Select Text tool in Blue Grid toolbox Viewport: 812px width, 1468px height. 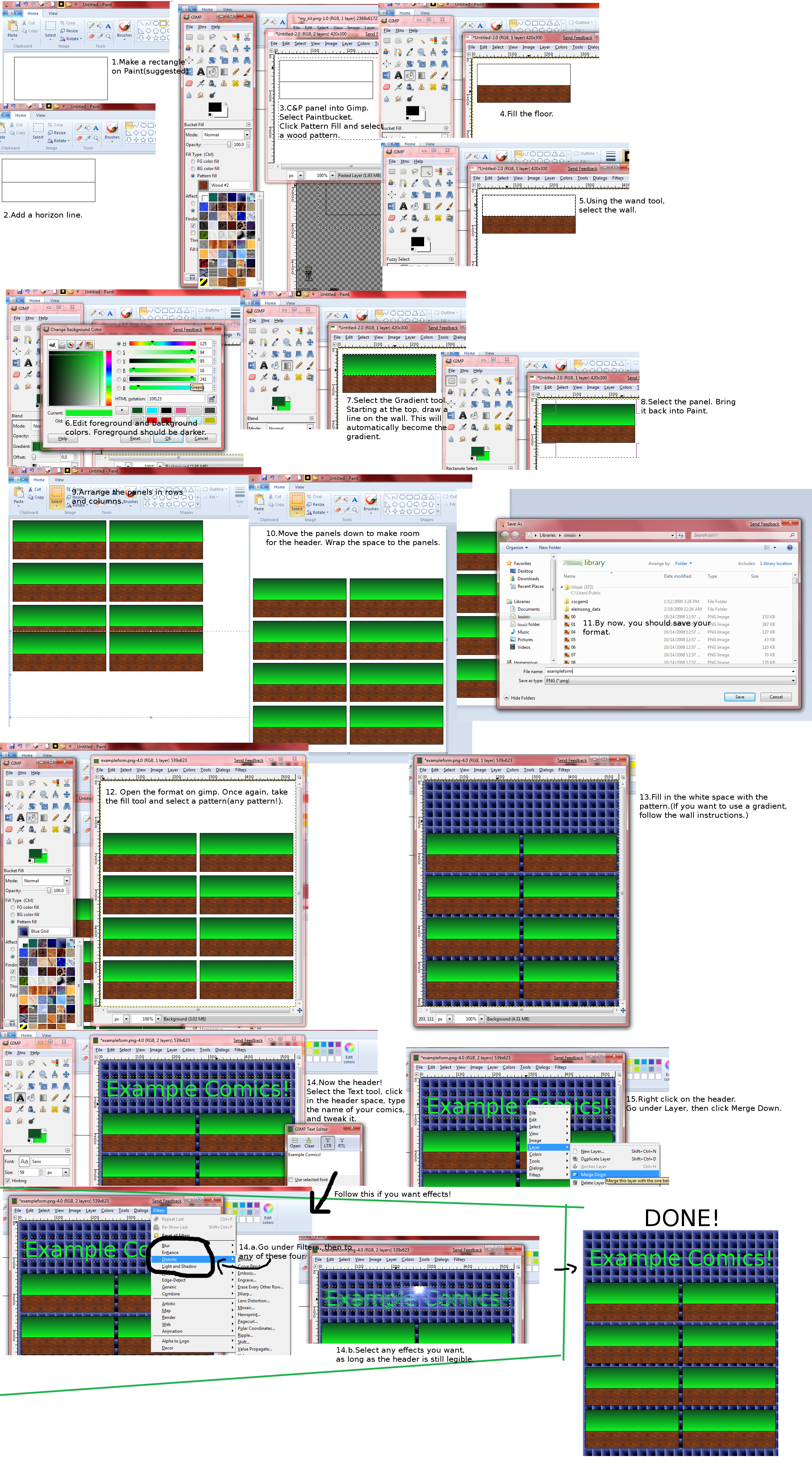click(21, 818)
